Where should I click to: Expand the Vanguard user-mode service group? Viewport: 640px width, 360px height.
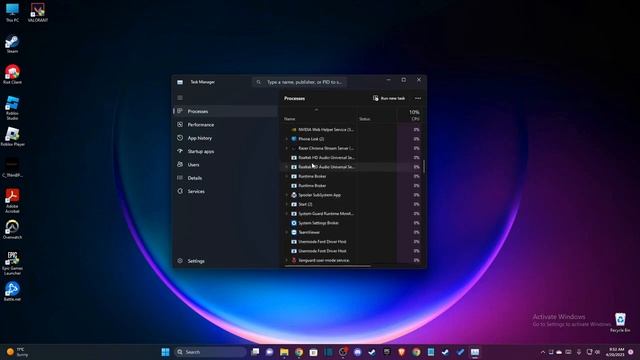coord(287,260)
